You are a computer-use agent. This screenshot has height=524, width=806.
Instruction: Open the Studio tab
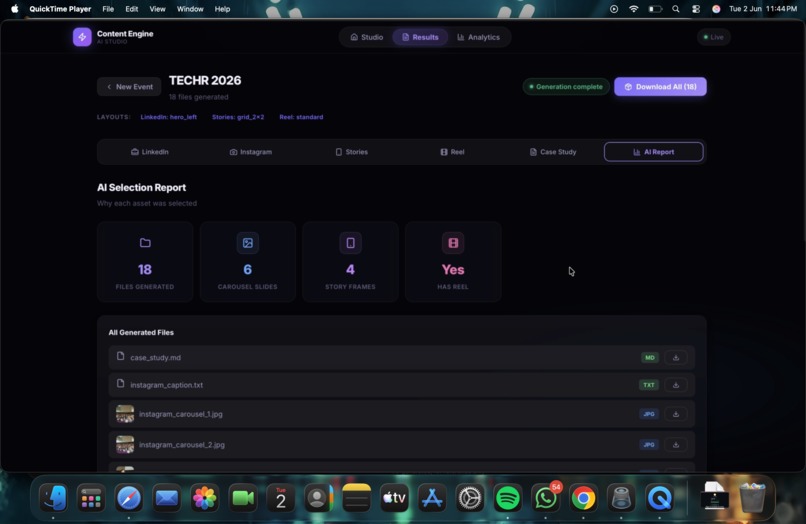point(367,37)
